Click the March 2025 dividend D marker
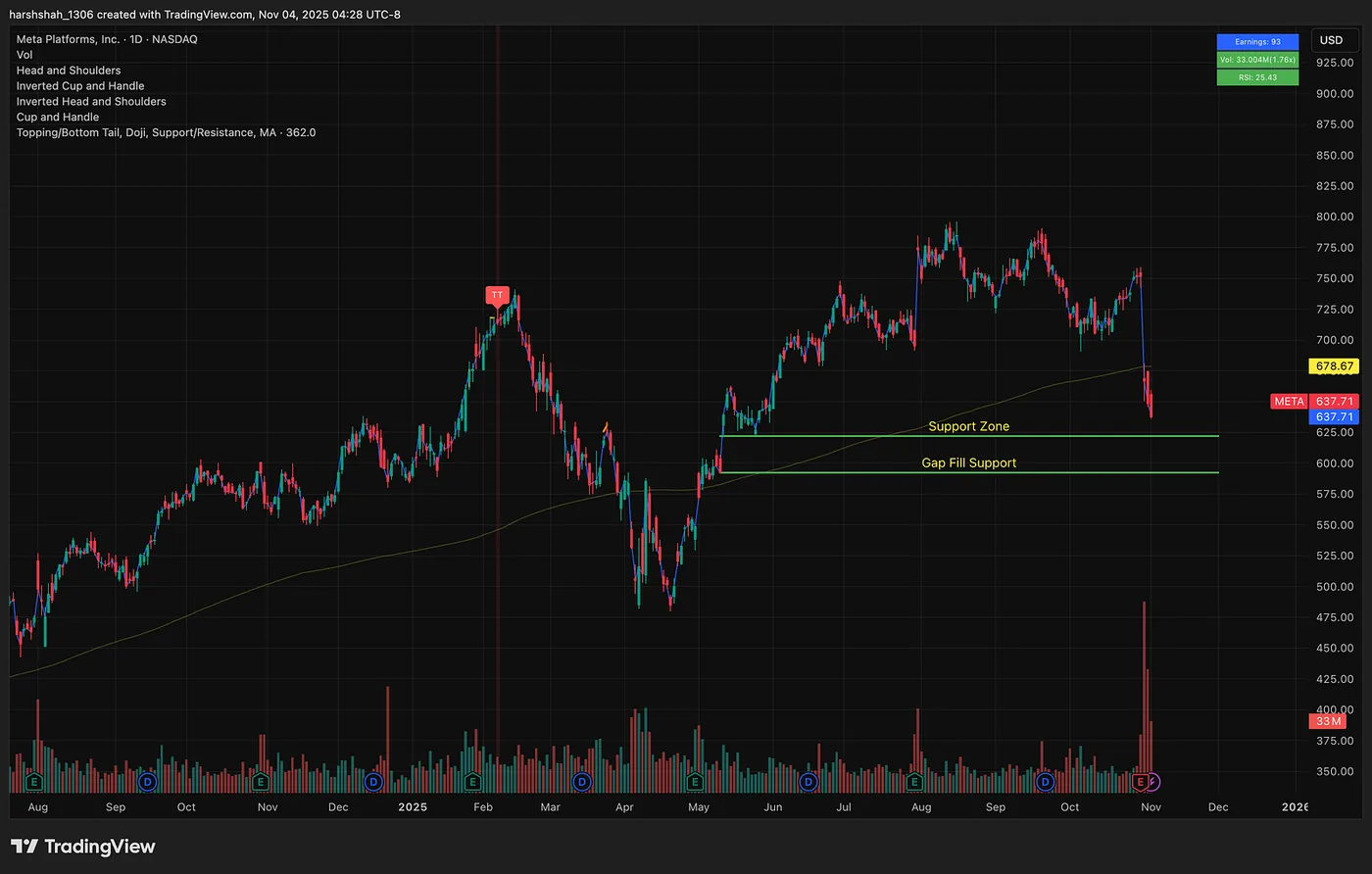This screenshot has width=1372, height=874. (582, 782)
